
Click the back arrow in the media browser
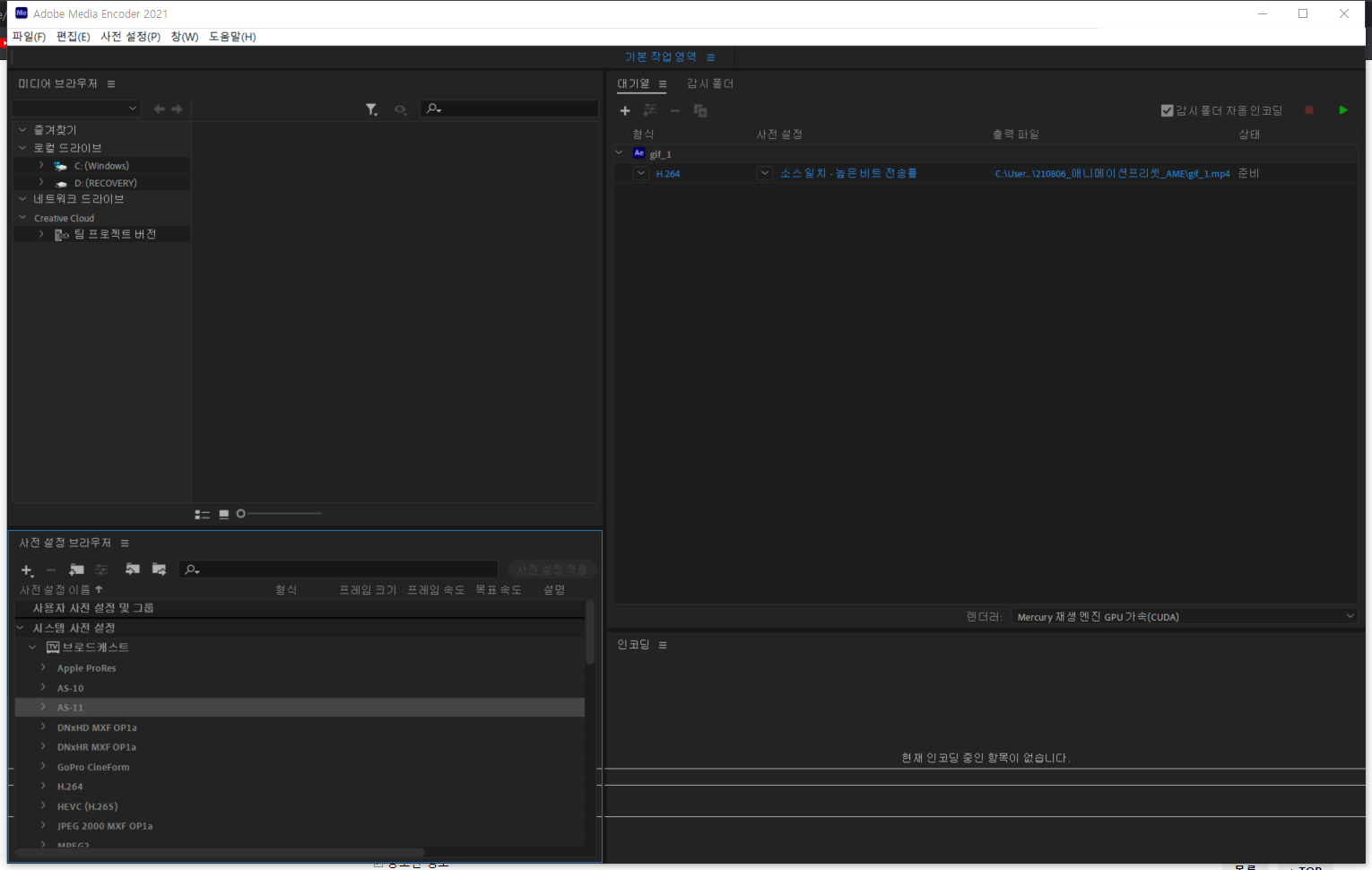[160, 109]
